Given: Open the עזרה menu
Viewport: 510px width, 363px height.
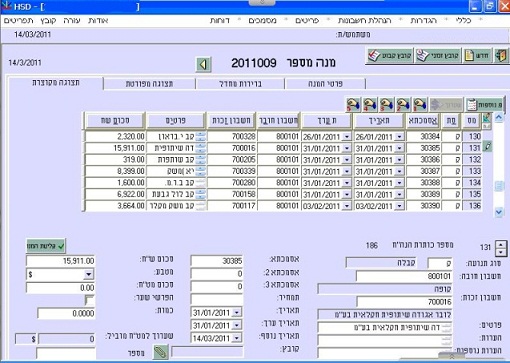Looking at the screenshot, I should 72,21.
